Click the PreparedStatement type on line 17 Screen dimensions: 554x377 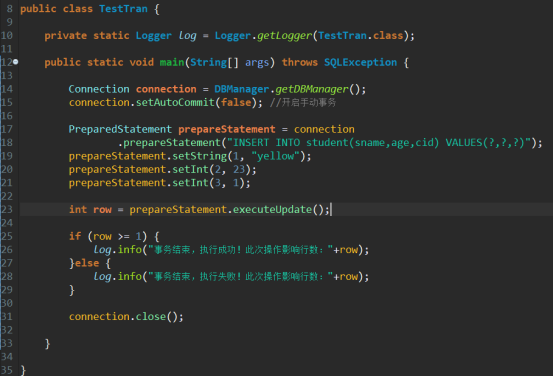click(120, 129)
